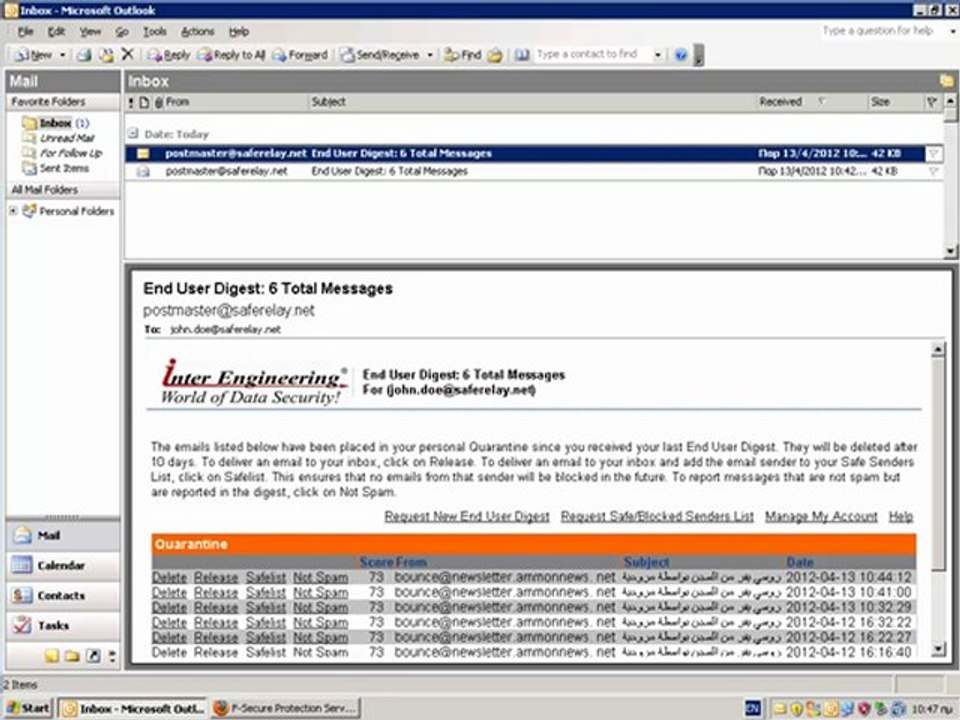Click Not Spam for the 10:32:29 email
The height and width of the screenshot is (720, 960).
[320, 608]
